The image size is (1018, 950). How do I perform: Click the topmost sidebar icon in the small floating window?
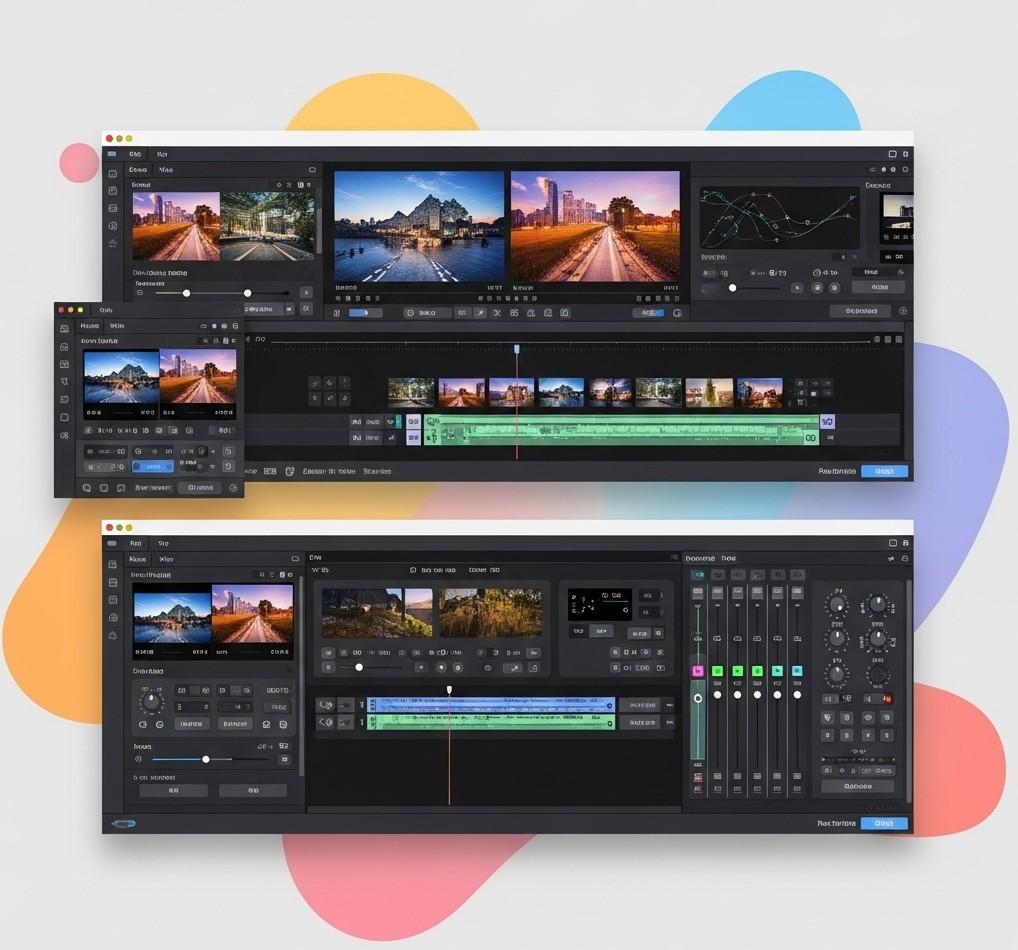64,329
